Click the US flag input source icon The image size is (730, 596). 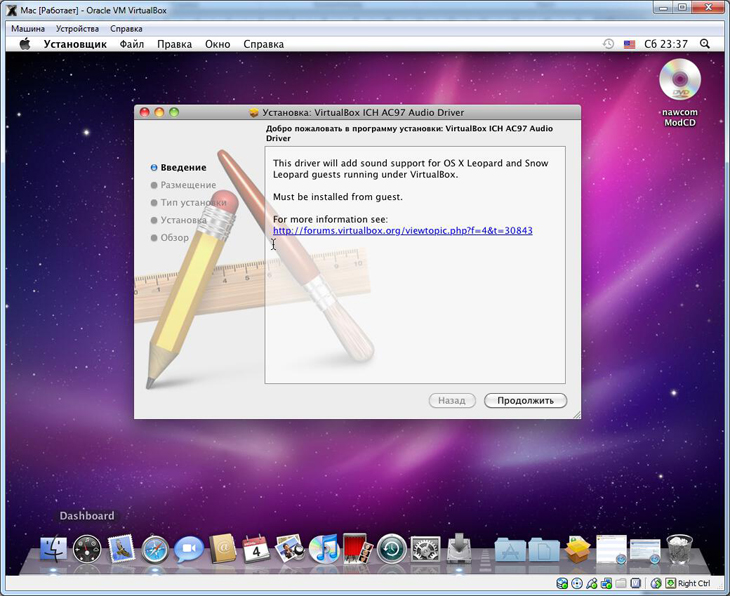[x=629, y=44]
